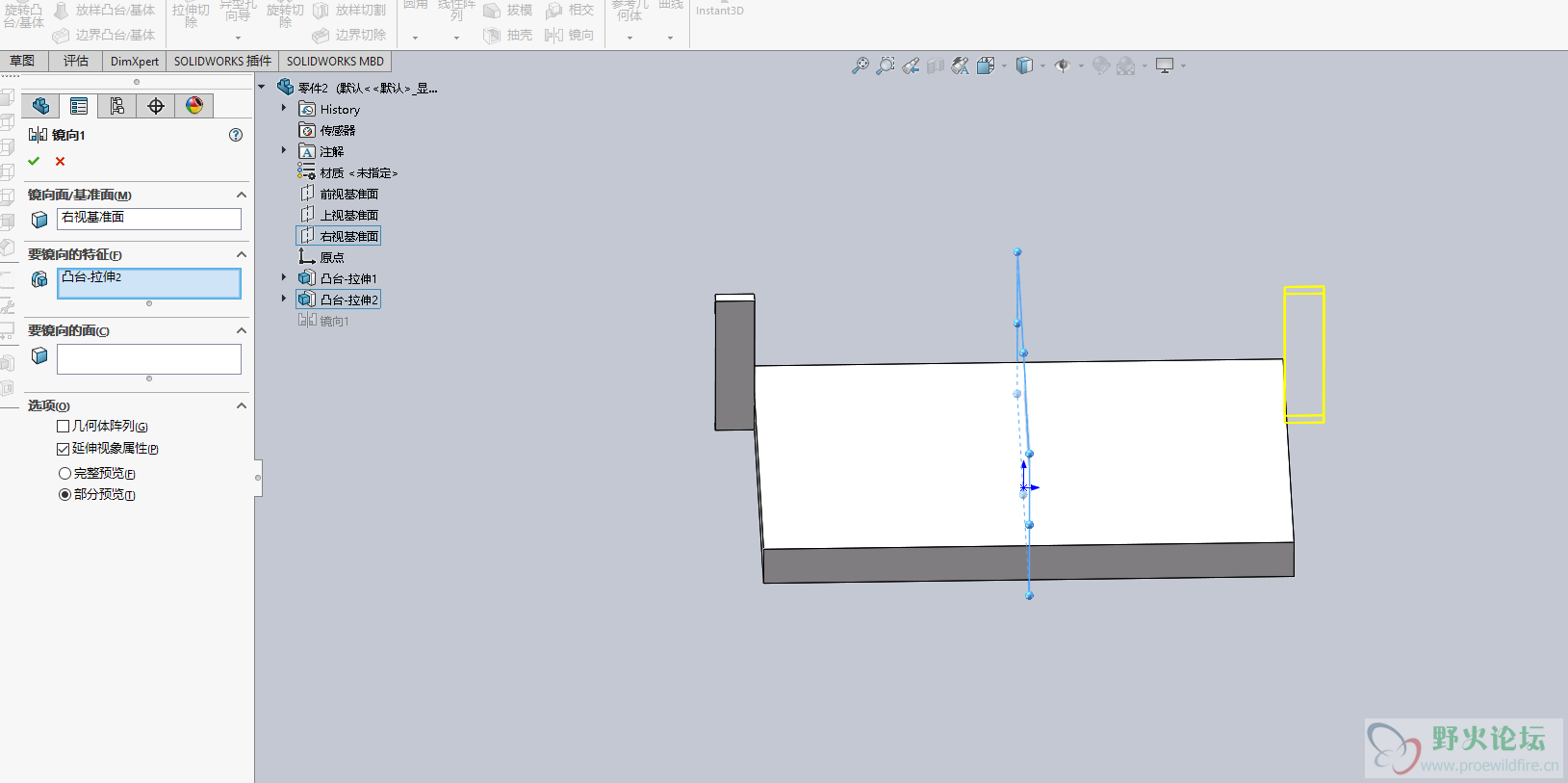Expand the History folder node
Image resolution: width=1568 pixels, height=783 pixels.
(284, 109)
